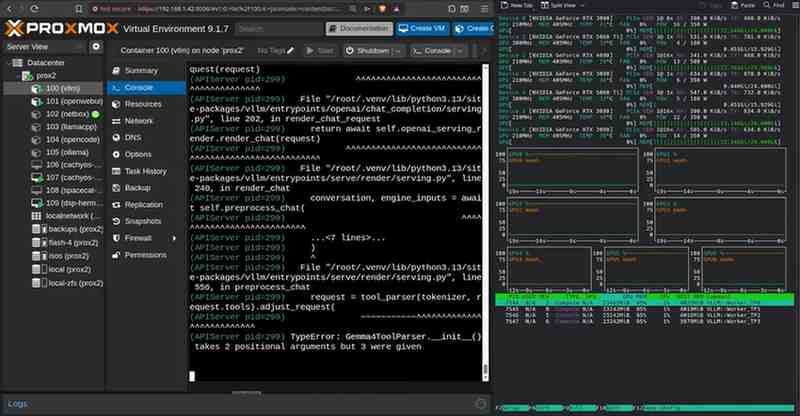Click the VM 107 monitor icon

point(36,178)
